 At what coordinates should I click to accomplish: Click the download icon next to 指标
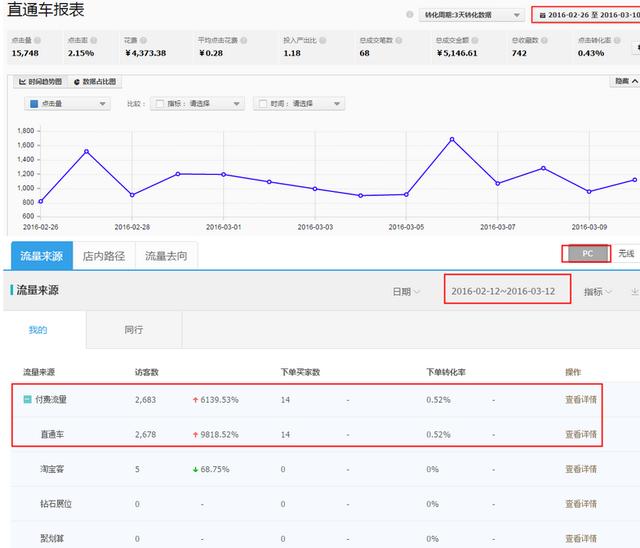click(634, 292)
